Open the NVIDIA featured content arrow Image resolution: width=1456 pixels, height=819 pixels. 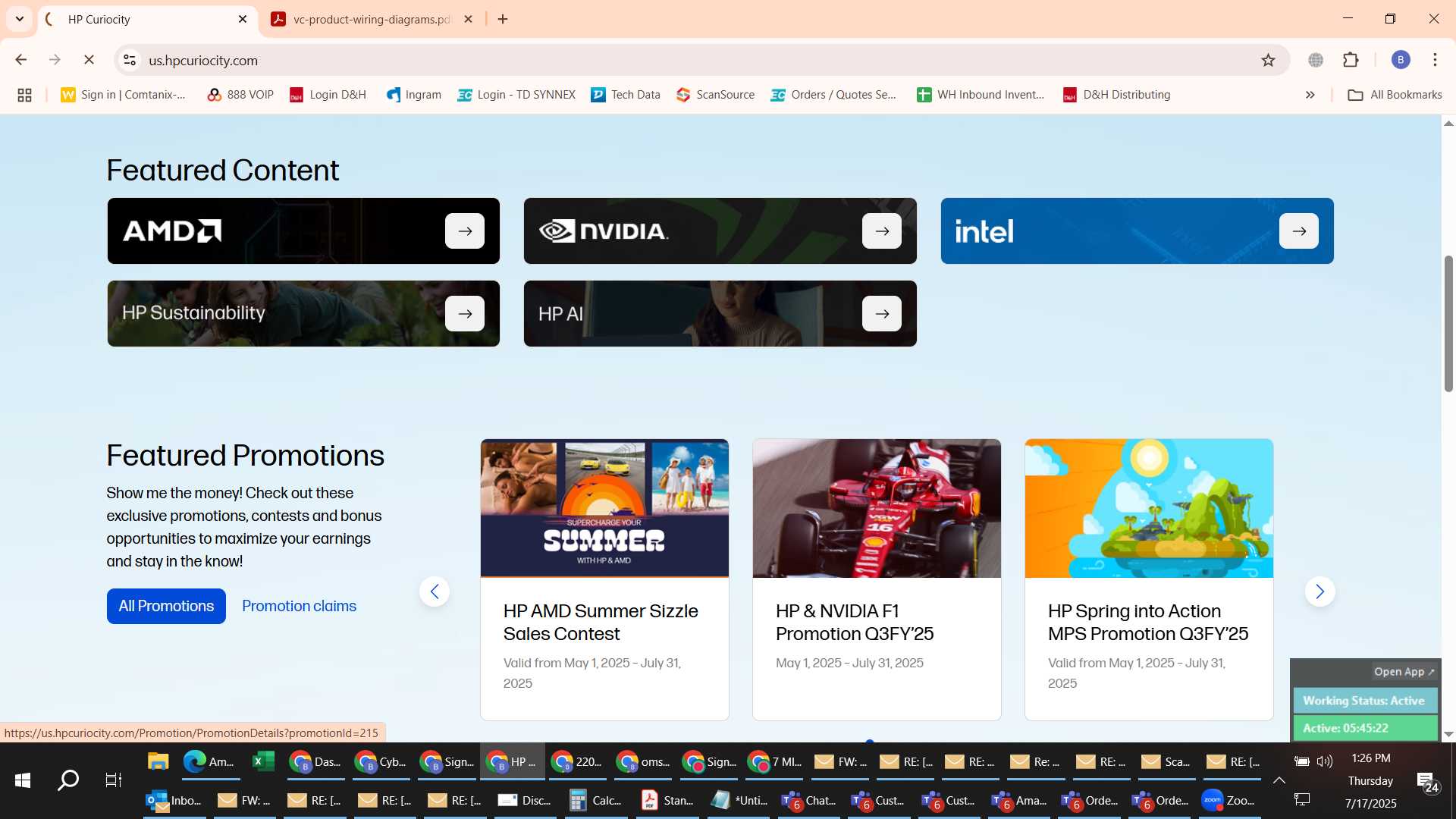click(882, 231)
